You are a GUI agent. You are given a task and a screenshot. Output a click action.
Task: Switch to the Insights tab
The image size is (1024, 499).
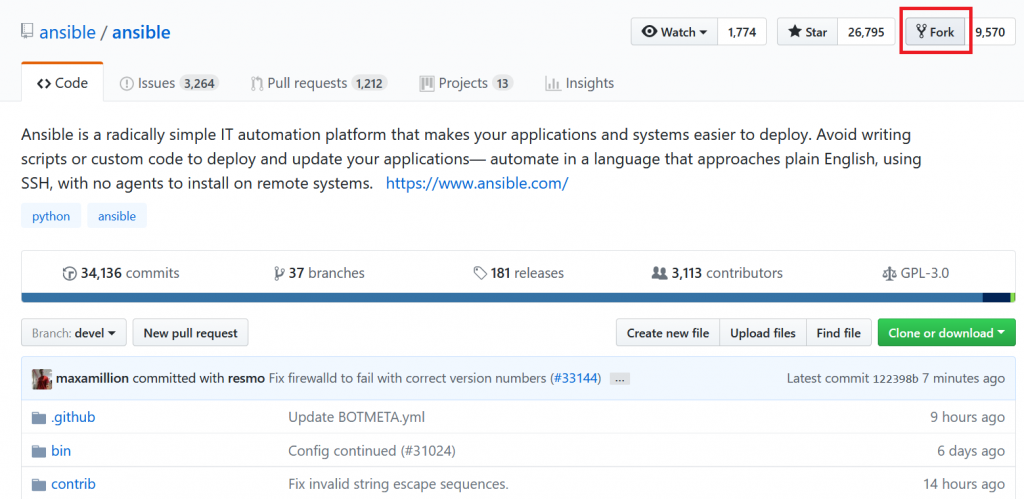coord(579,84)
